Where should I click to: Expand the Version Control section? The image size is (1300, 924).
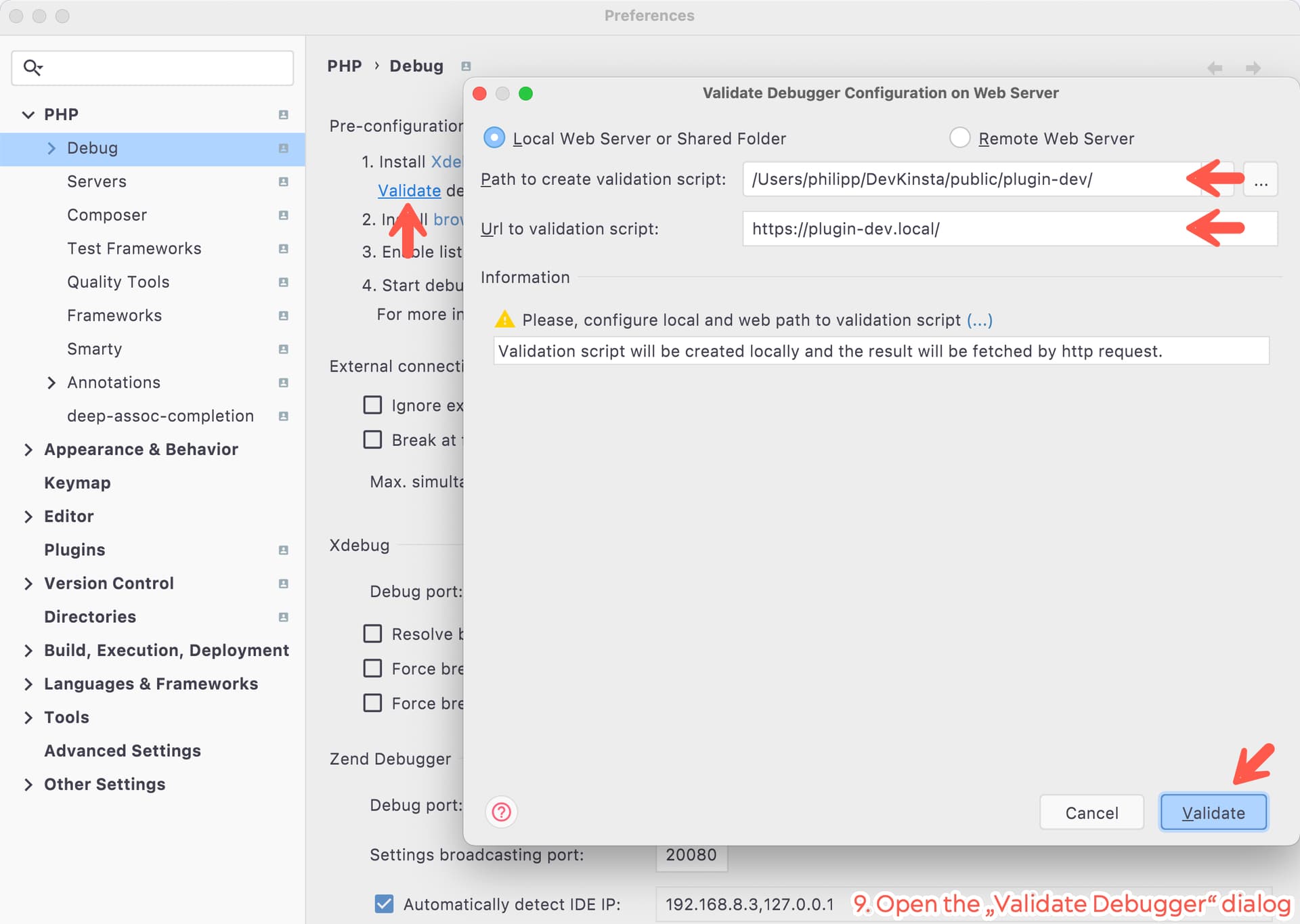[x=28, y=584]
